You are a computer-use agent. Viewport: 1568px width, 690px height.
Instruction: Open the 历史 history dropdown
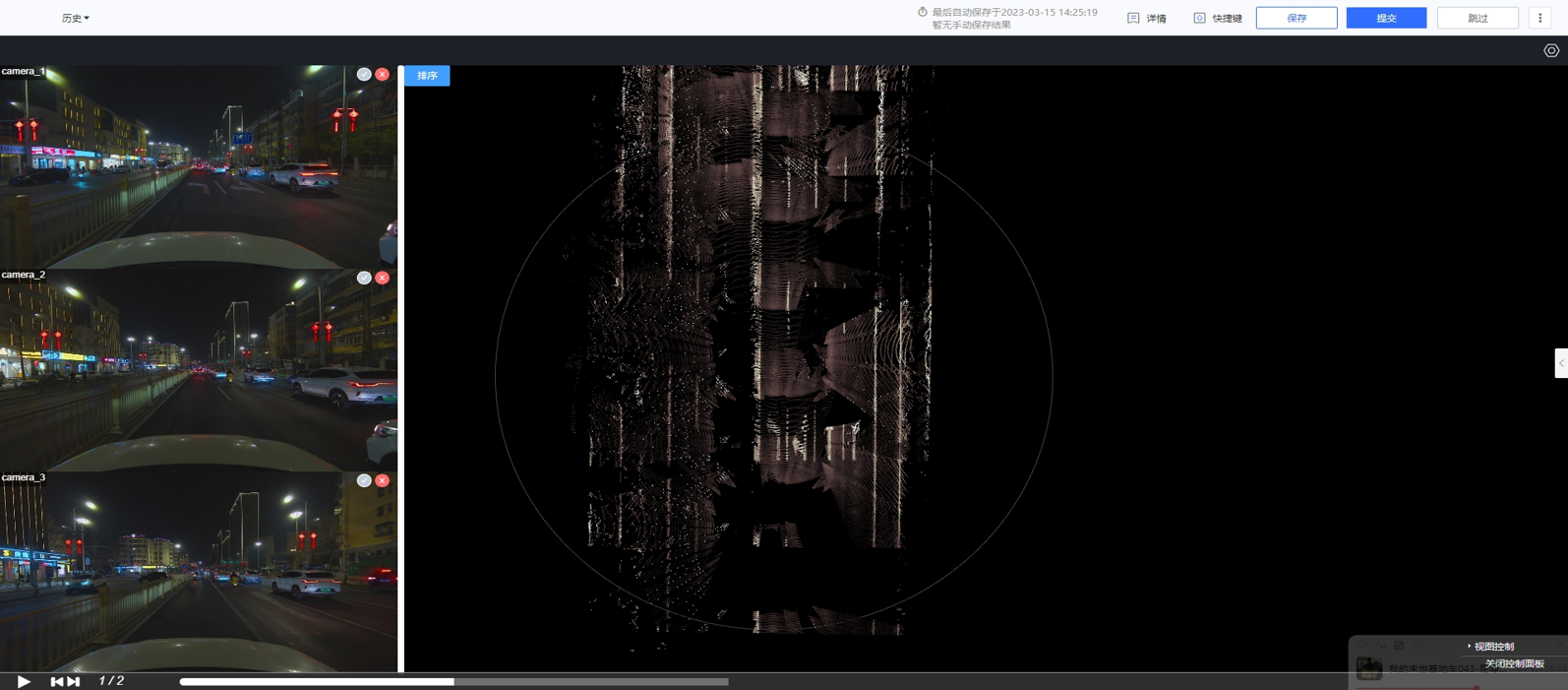pyautogui.click(x=75, y=18)
